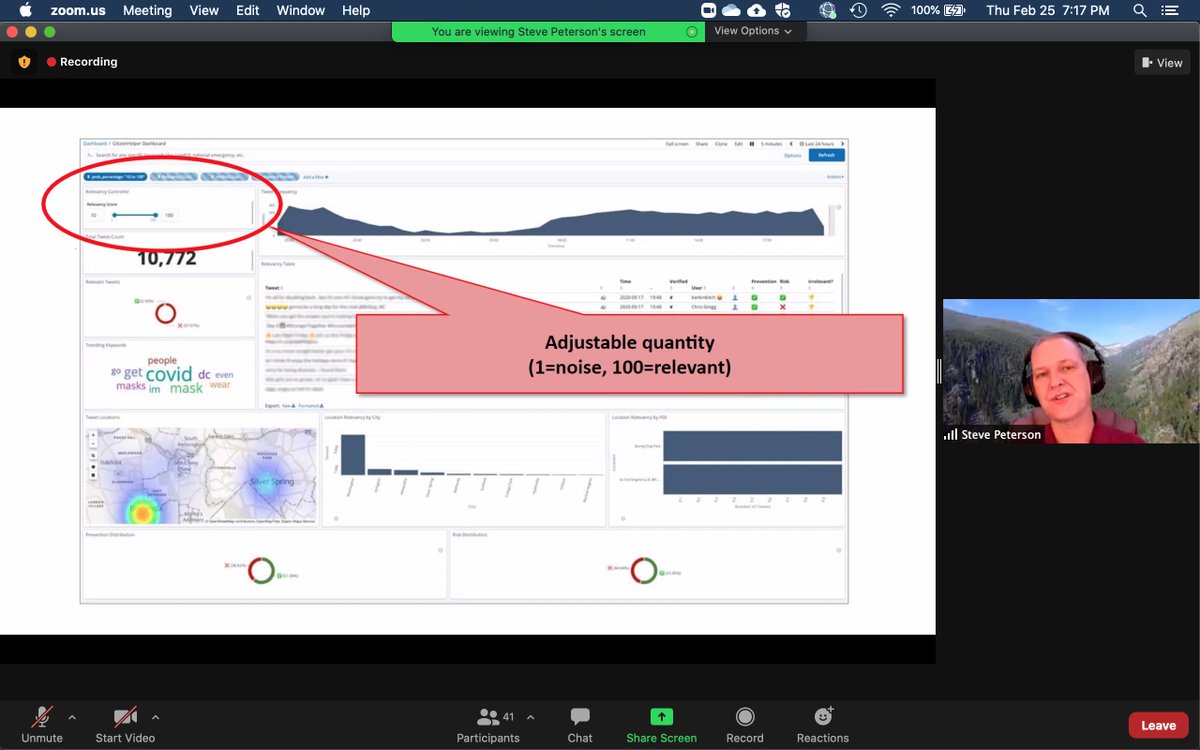The image size is (1200, 750).
Task: Open the Meeting menu in the menu bar
Action: tap(147, 10)
